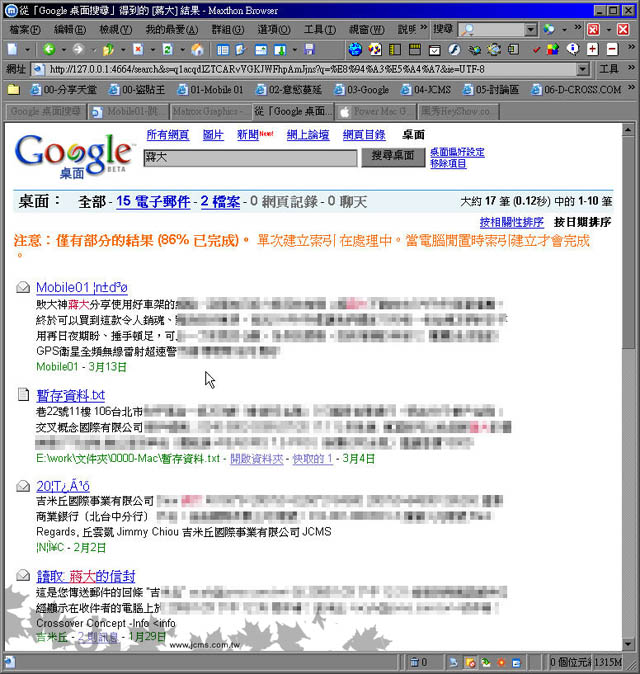The height and width of the screenshot is (674, 640).
Task: Click the plus zoom-in toolbar icon
Action: 592,50
